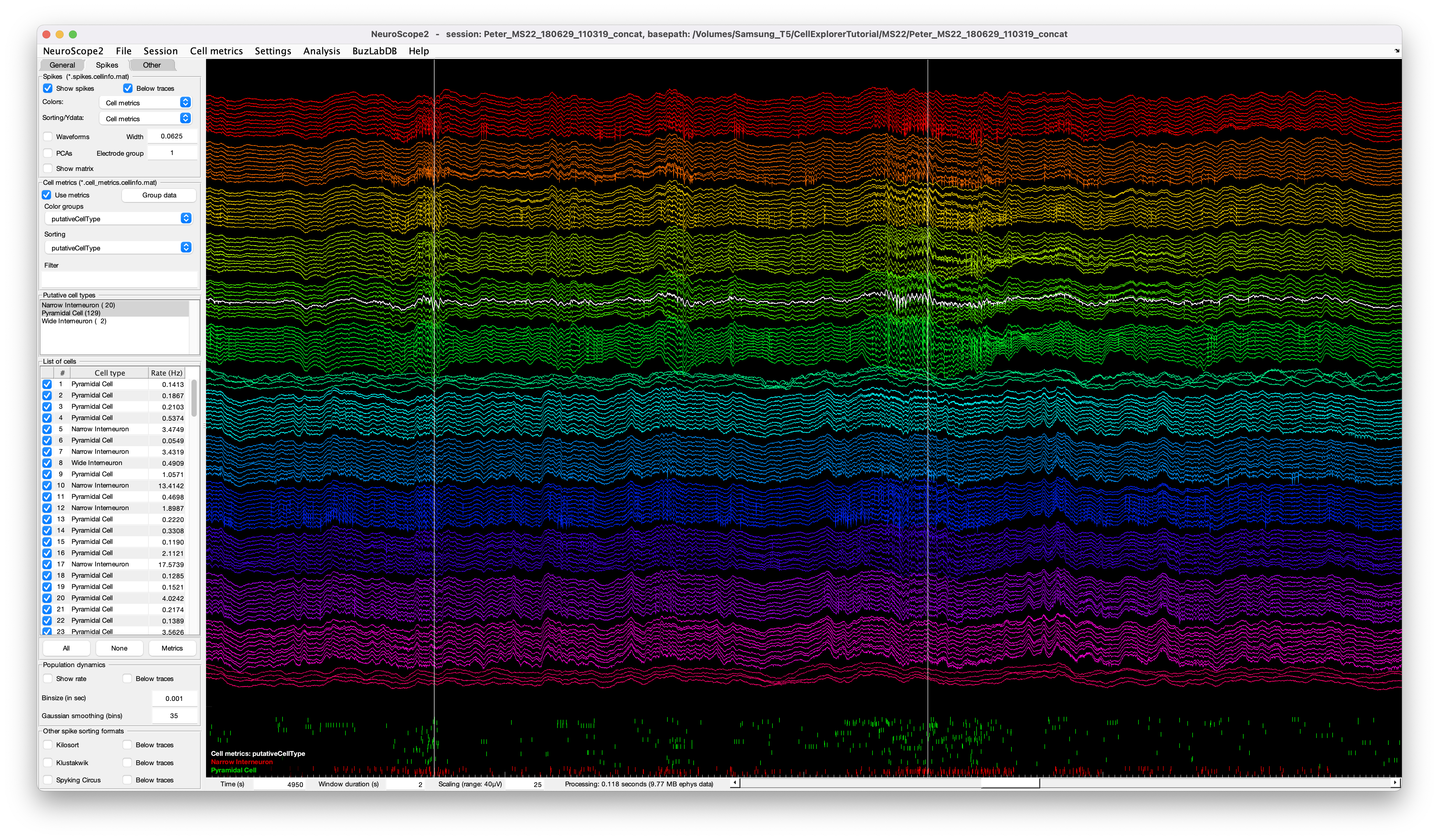Open the Color groups putativeCellType dropdown
The height and width of the screenshot is (840, 1439).
[118, 219]
